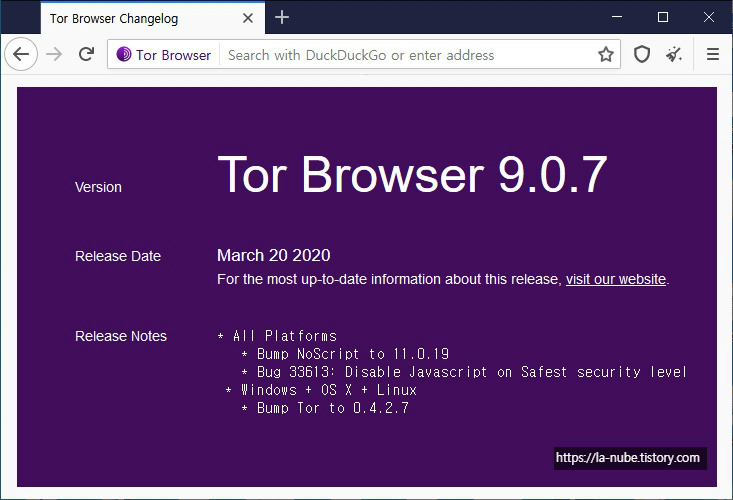Click the Version label
733x500 pixels.
[x=98, y=187]
